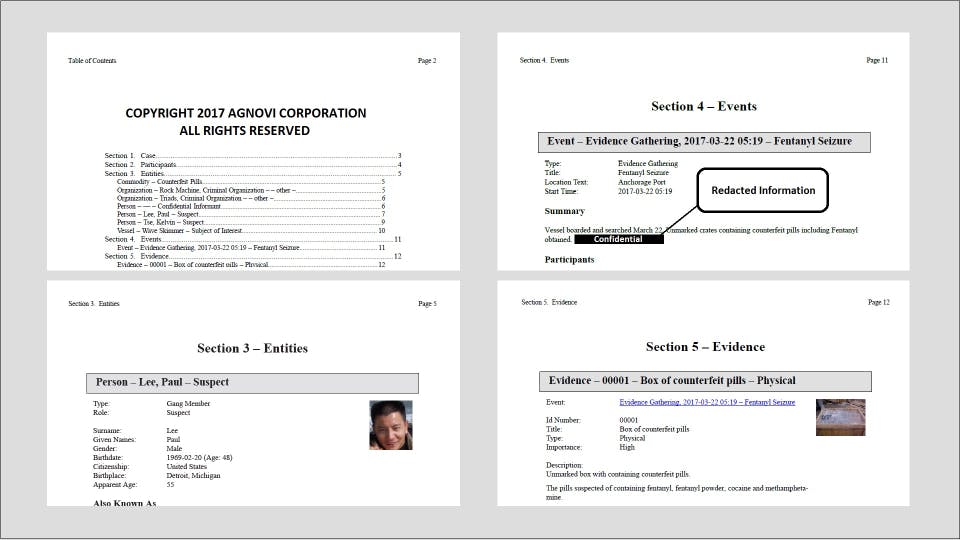The width and height of the screenshot is (960, 540).
Task: Open 'Section 5. Evidence' contents entry
Action: [253, 257]
